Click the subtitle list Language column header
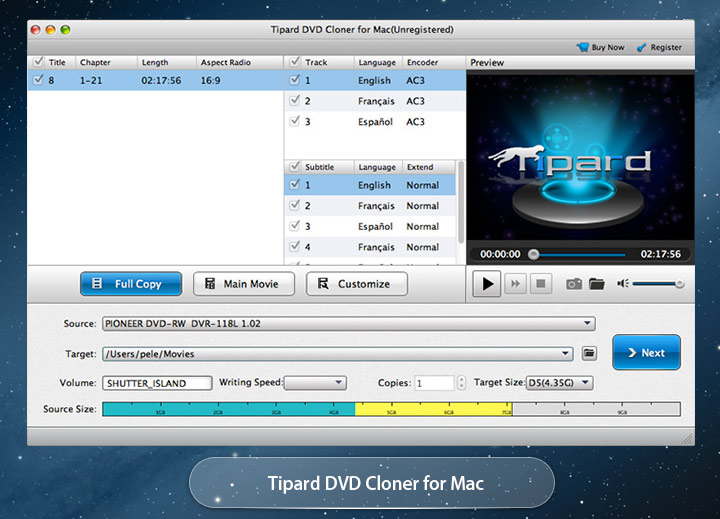The width and height of the screenshot is (720, 519). click(x=377, y=167)
